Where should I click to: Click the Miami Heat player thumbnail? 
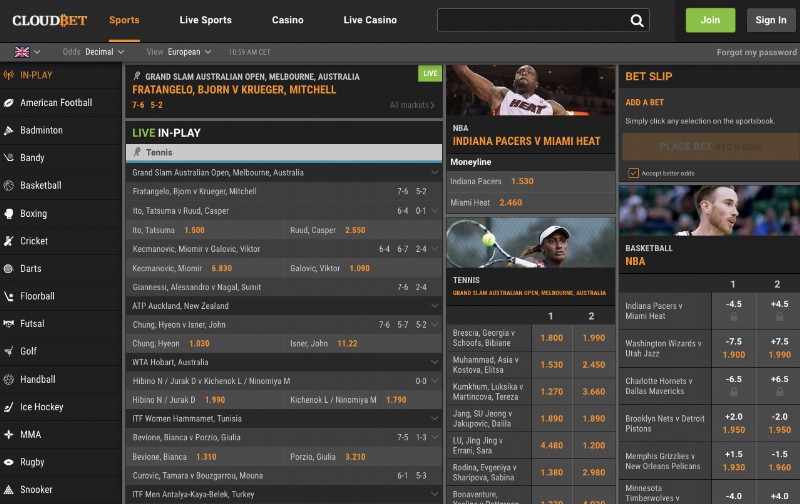click(531, 90)
